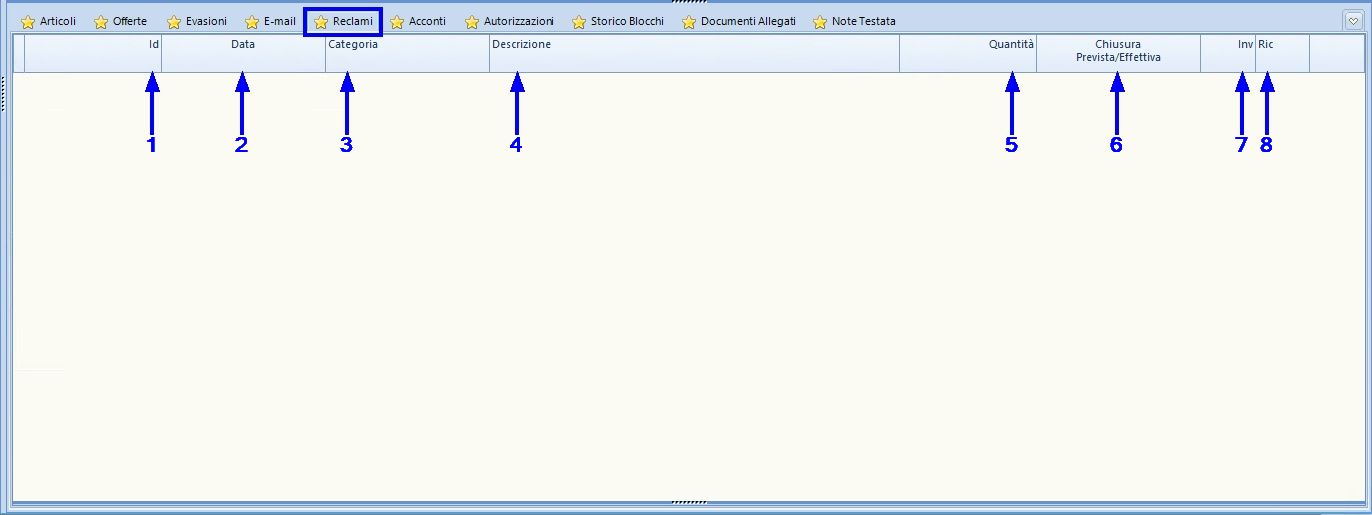1372x515 pixels.
Task: Click the Inv column header
Action: click(x=1228, y=52)
